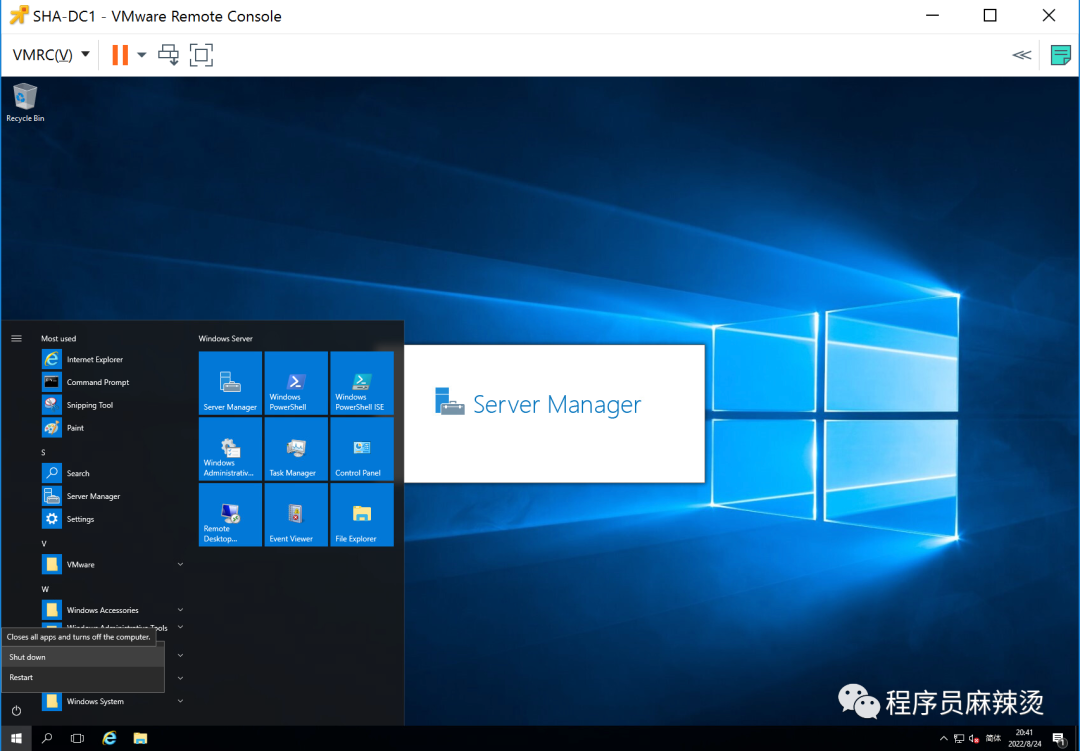Open the Event Viewer tile
Image resolution: width=1080 pixels, height=751 pixels.
pos(295,515)
